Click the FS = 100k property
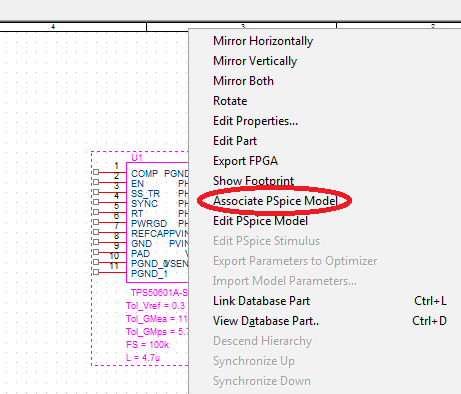The width and height of the screenshot is (461, 394). (x=147, y=345)
